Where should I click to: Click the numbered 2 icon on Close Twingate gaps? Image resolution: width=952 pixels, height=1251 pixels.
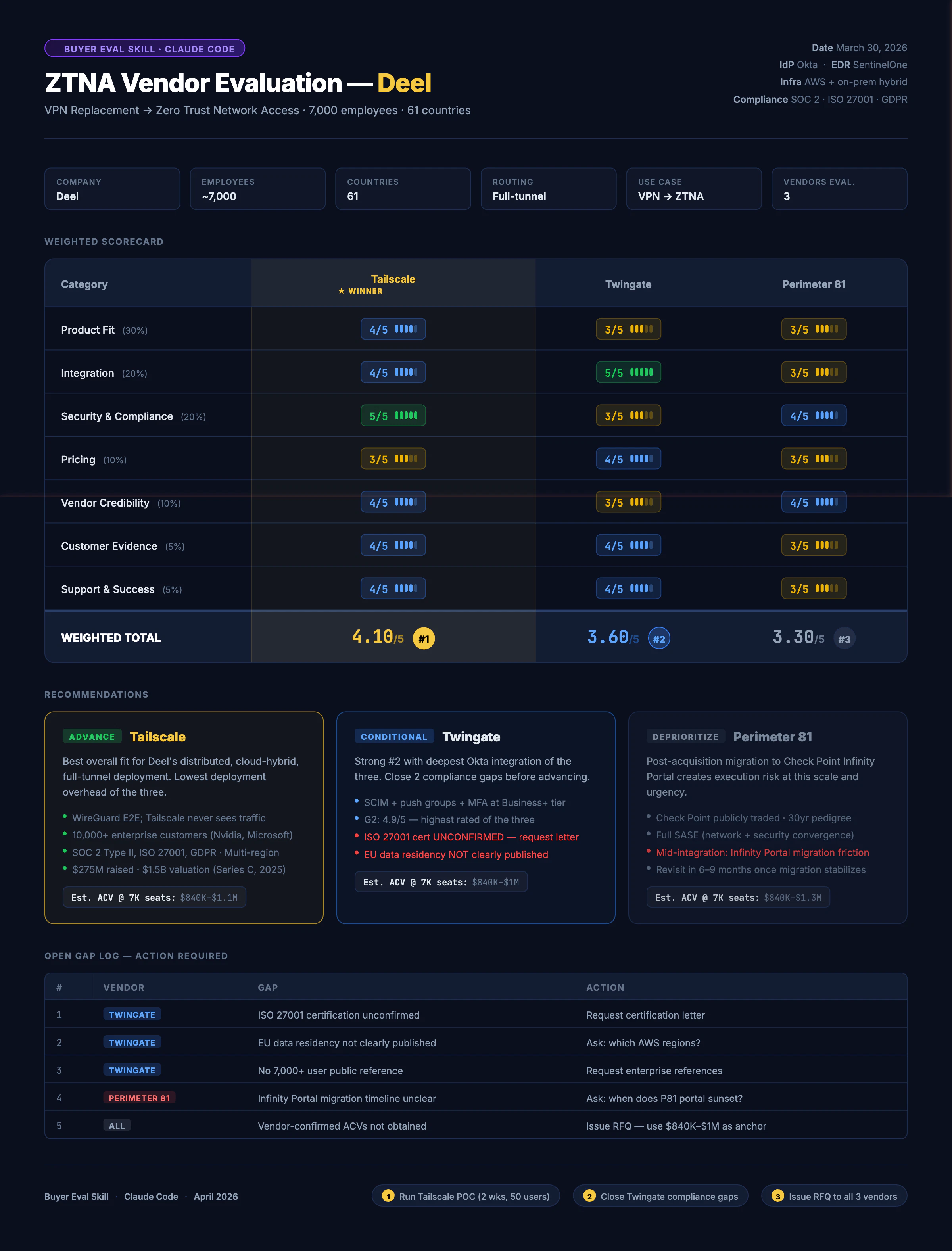click(x=589, y=1196)
